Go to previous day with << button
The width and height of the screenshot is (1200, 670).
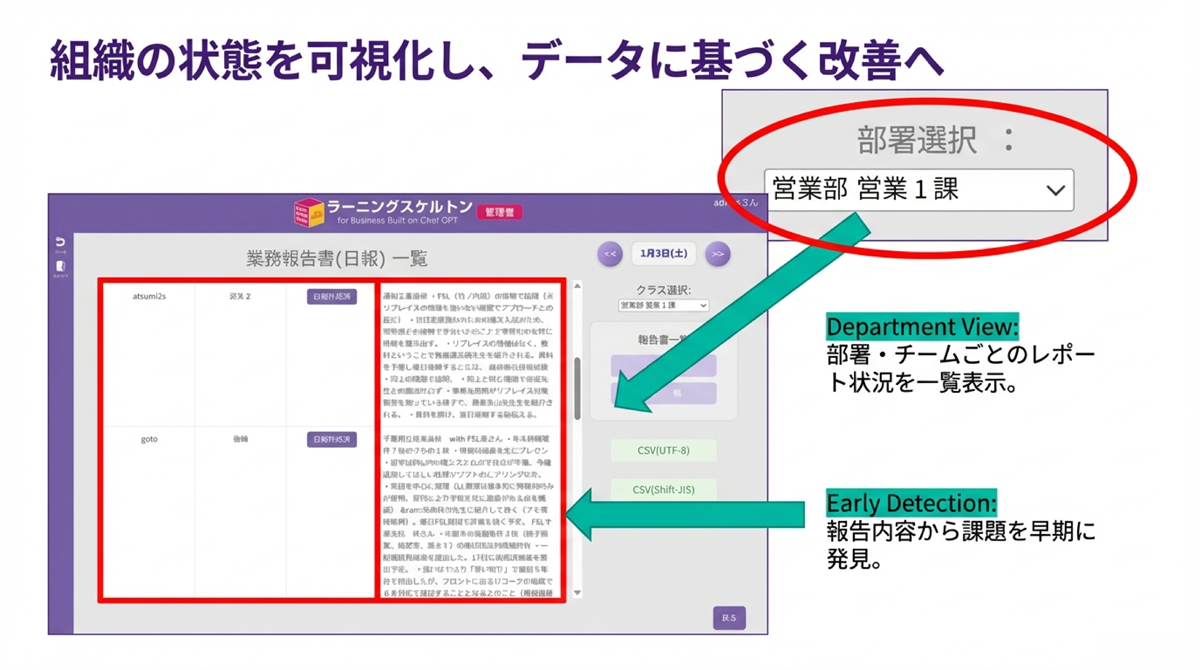(610, 255)
